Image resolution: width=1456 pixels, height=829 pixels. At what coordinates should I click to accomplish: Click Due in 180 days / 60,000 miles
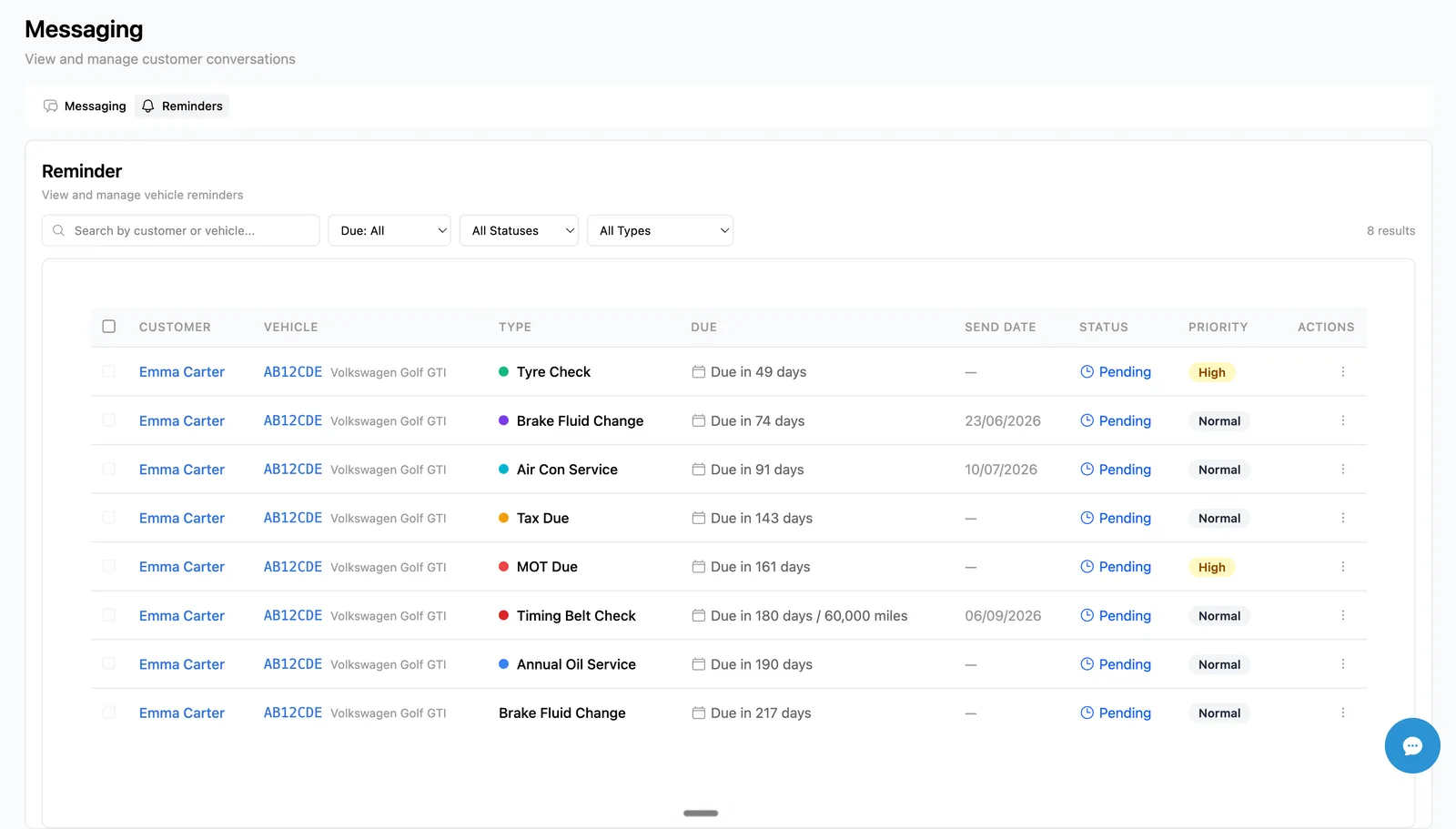[809, 616]
